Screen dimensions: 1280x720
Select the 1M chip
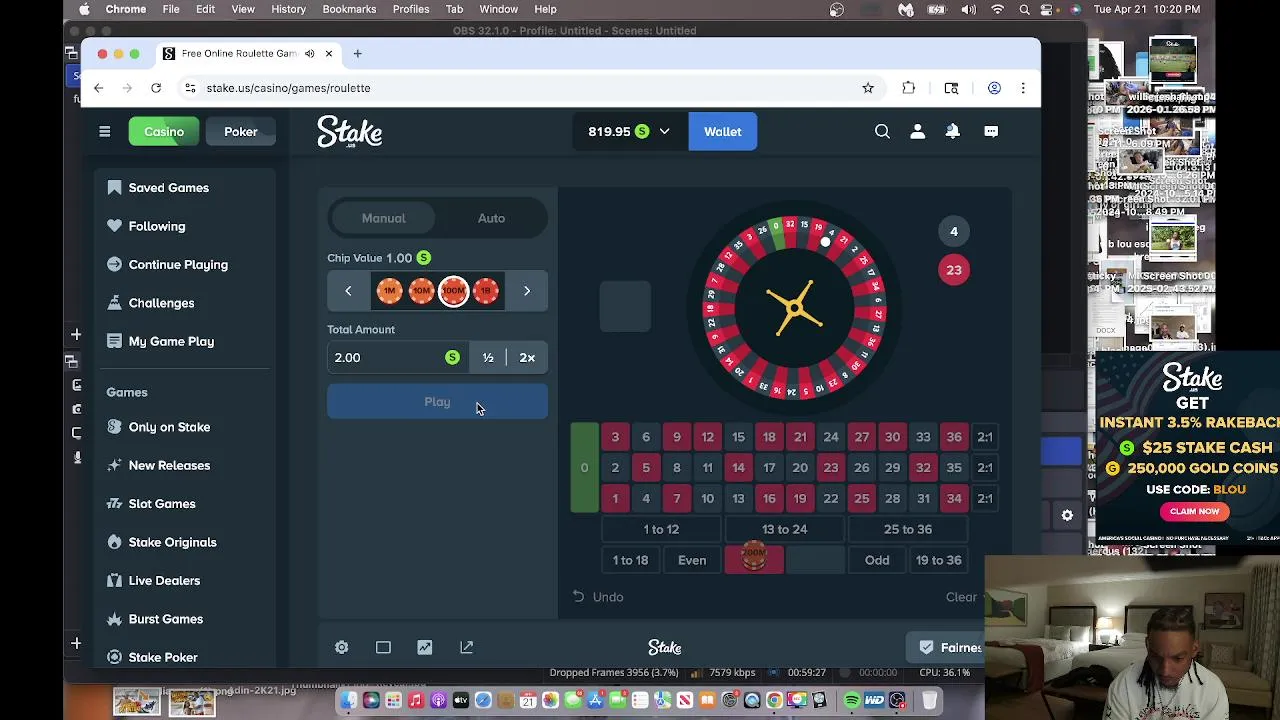[389, 291]
